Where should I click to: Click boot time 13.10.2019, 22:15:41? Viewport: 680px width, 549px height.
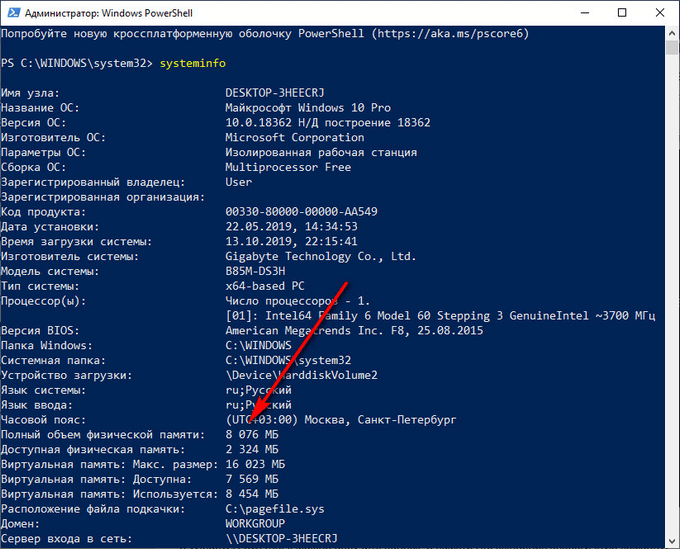coord(291,241)
